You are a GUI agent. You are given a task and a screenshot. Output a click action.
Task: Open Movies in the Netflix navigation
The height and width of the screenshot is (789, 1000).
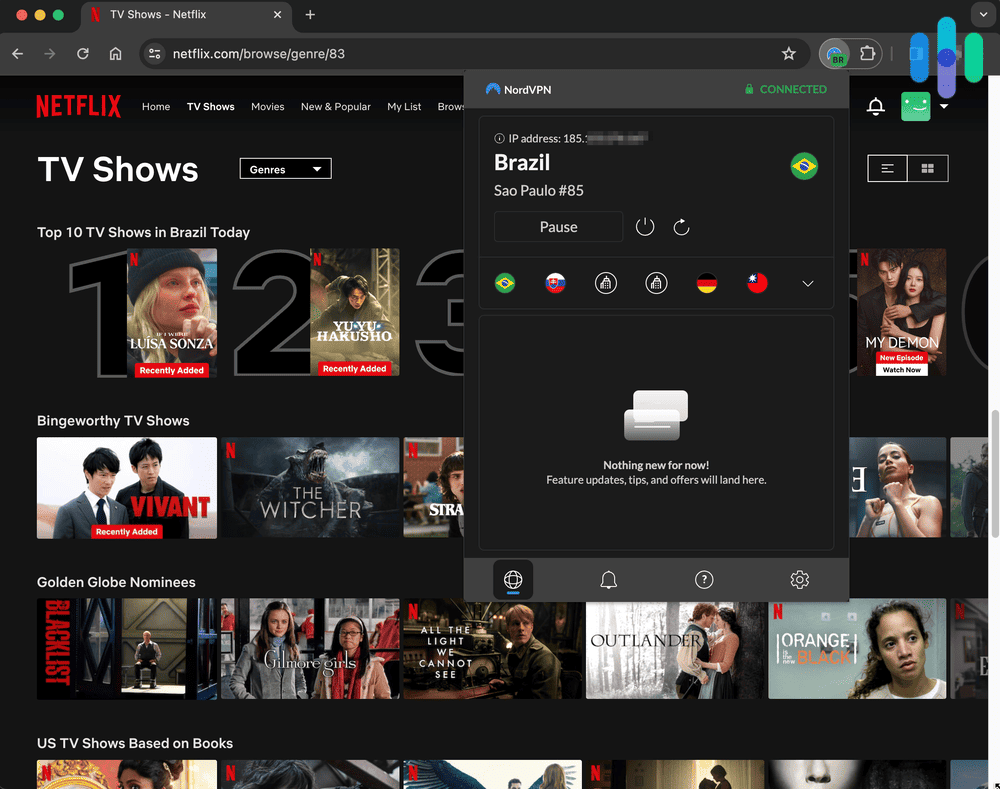(x=268, y=106)
